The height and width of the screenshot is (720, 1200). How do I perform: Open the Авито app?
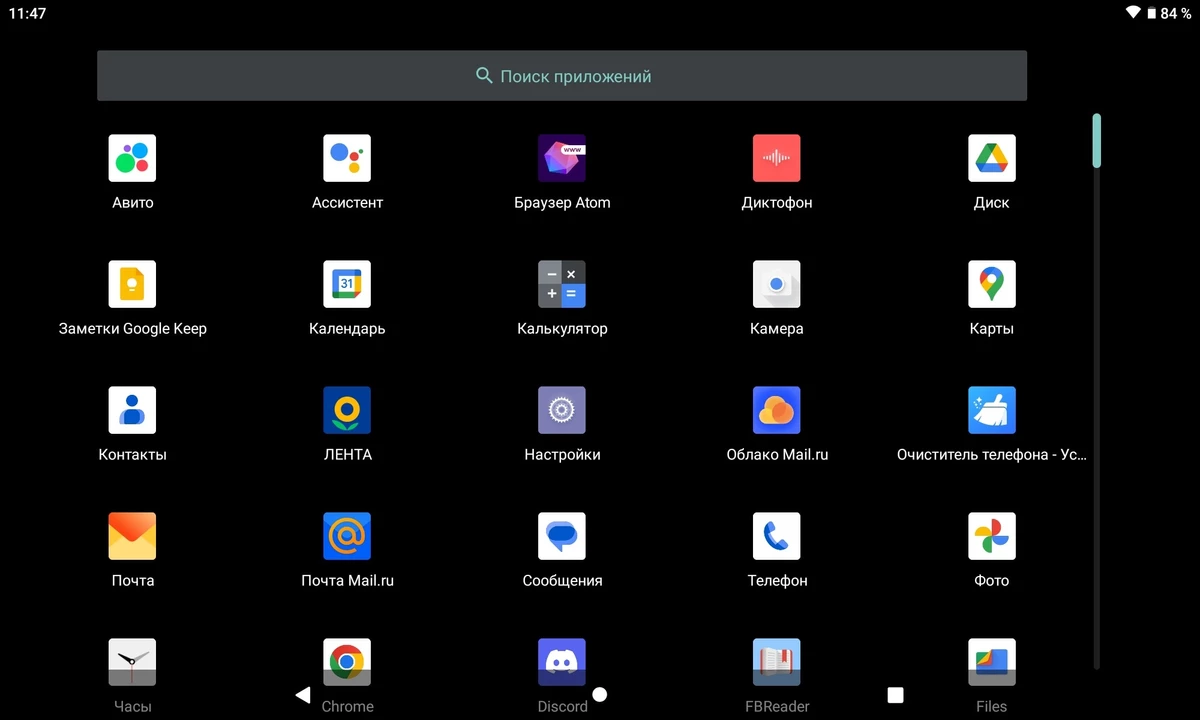(132, 158)
